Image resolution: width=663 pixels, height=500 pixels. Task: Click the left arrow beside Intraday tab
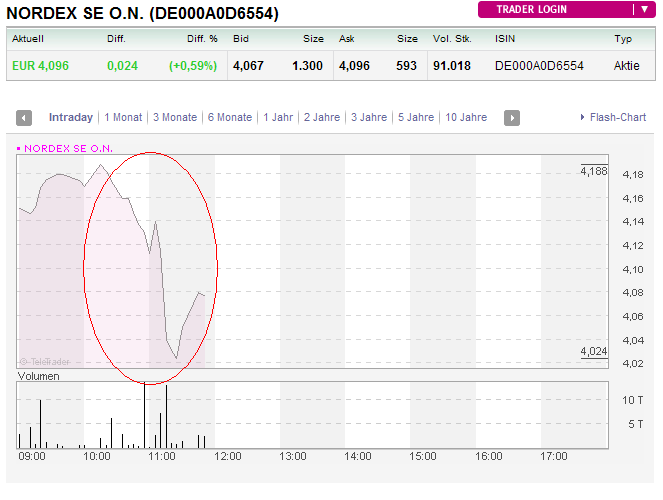[x=25, y=118]
